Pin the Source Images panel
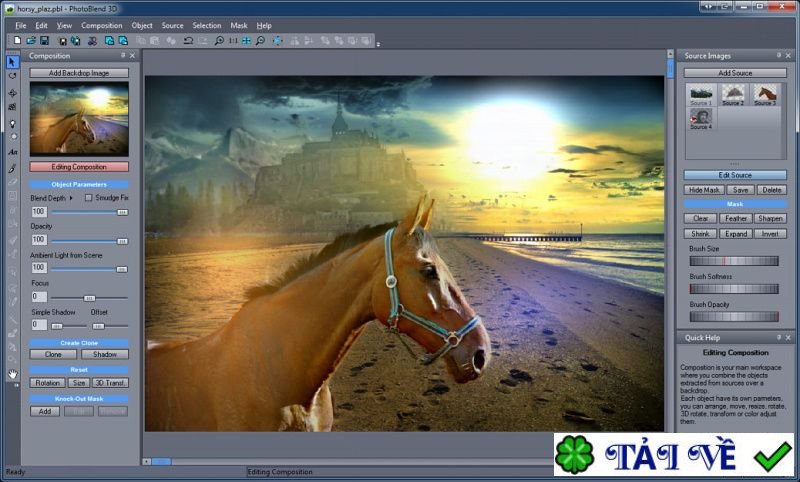 (779, 55)
